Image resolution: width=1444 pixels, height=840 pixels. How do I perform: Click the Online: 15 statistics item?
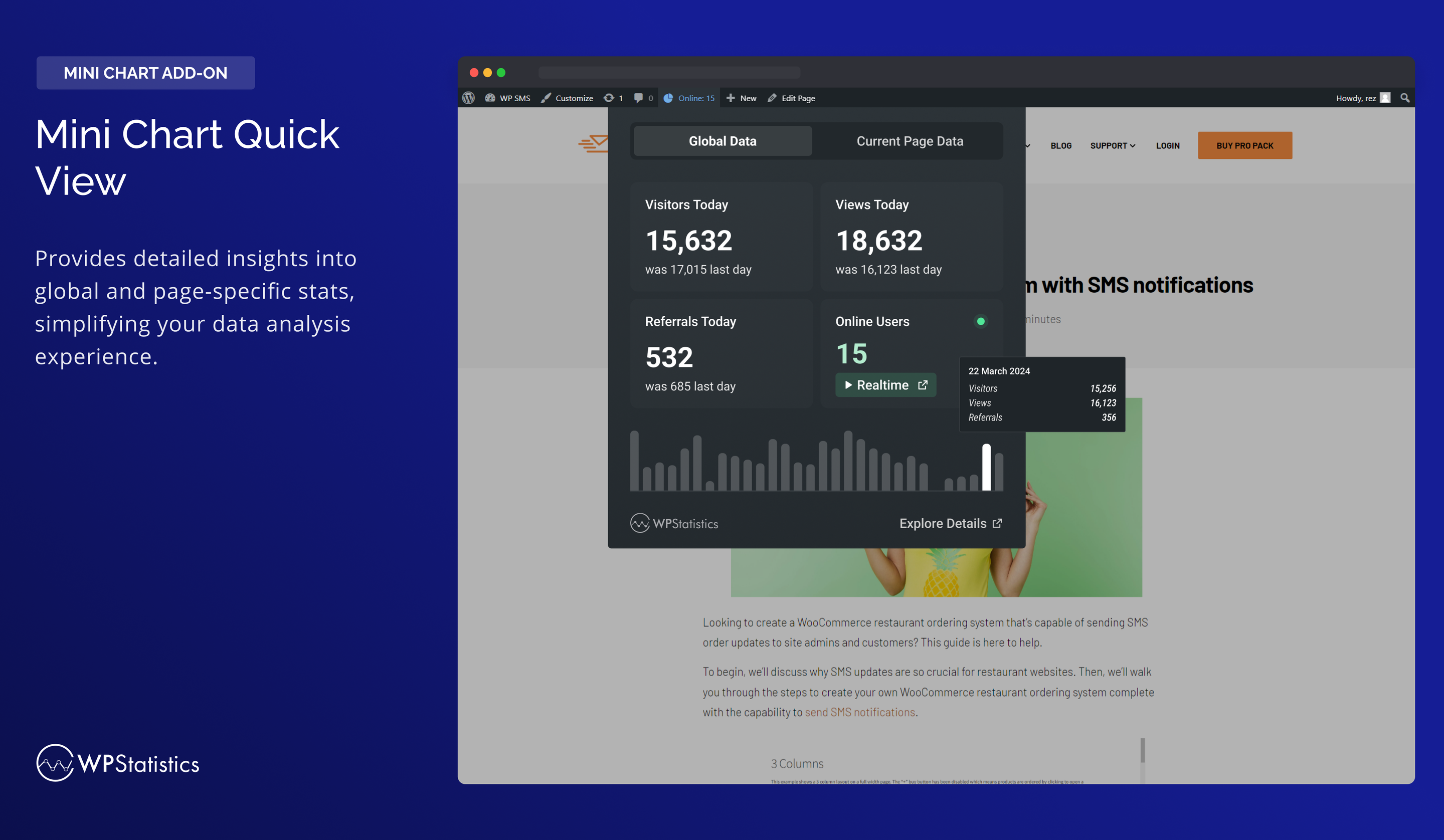point(689,98)
